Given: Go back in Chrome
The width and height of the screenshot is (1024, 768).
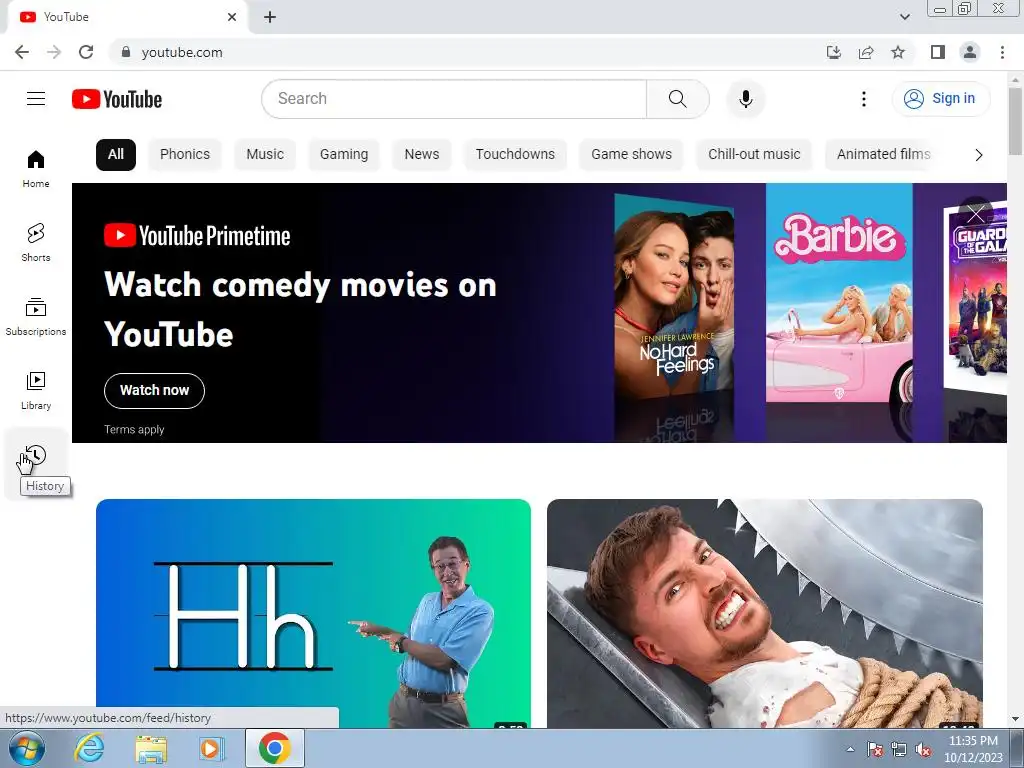Looking at the screenshot, I should tap(22, 52).
